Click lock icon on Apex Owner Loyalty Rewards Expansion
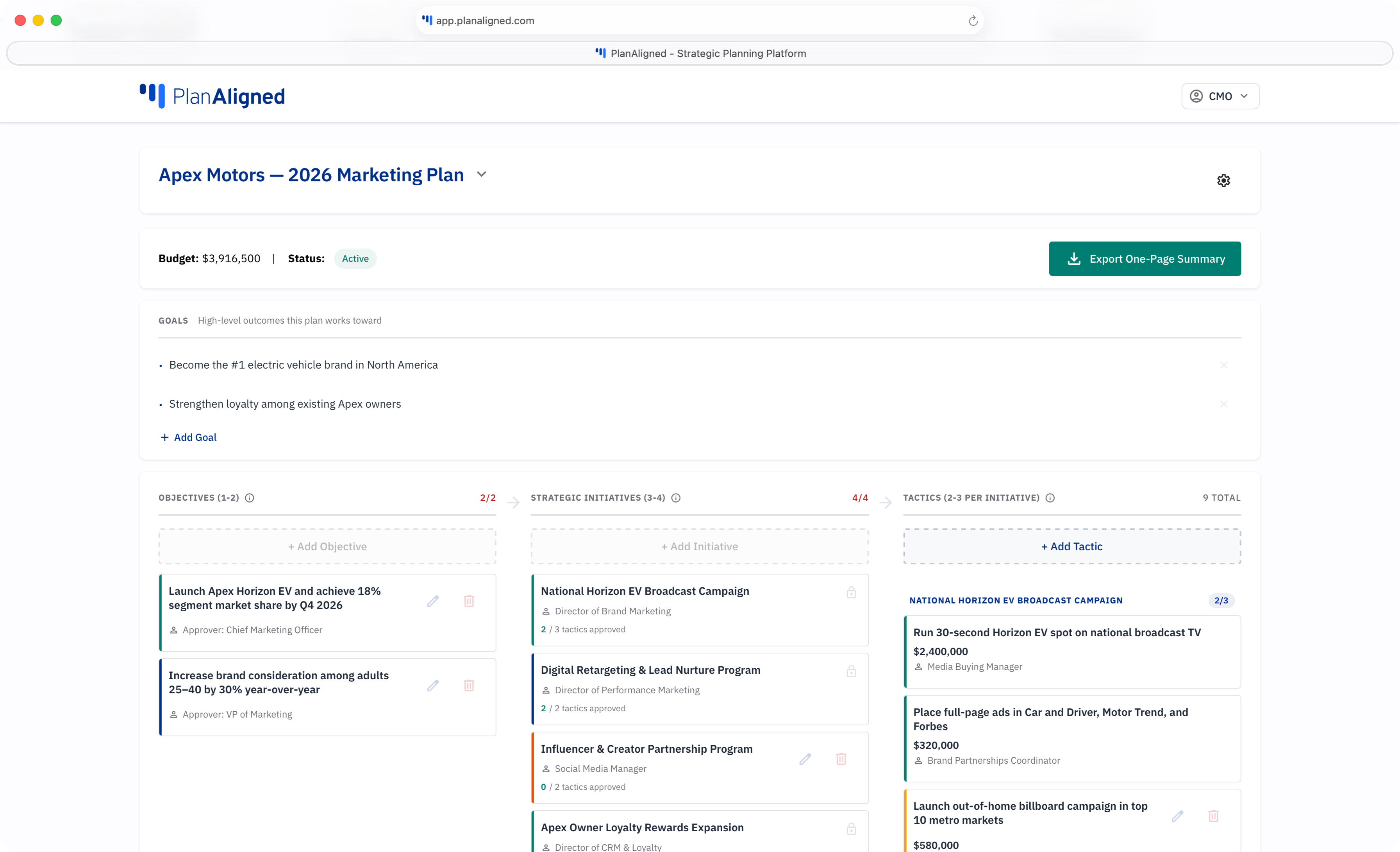 coord(851,829)
